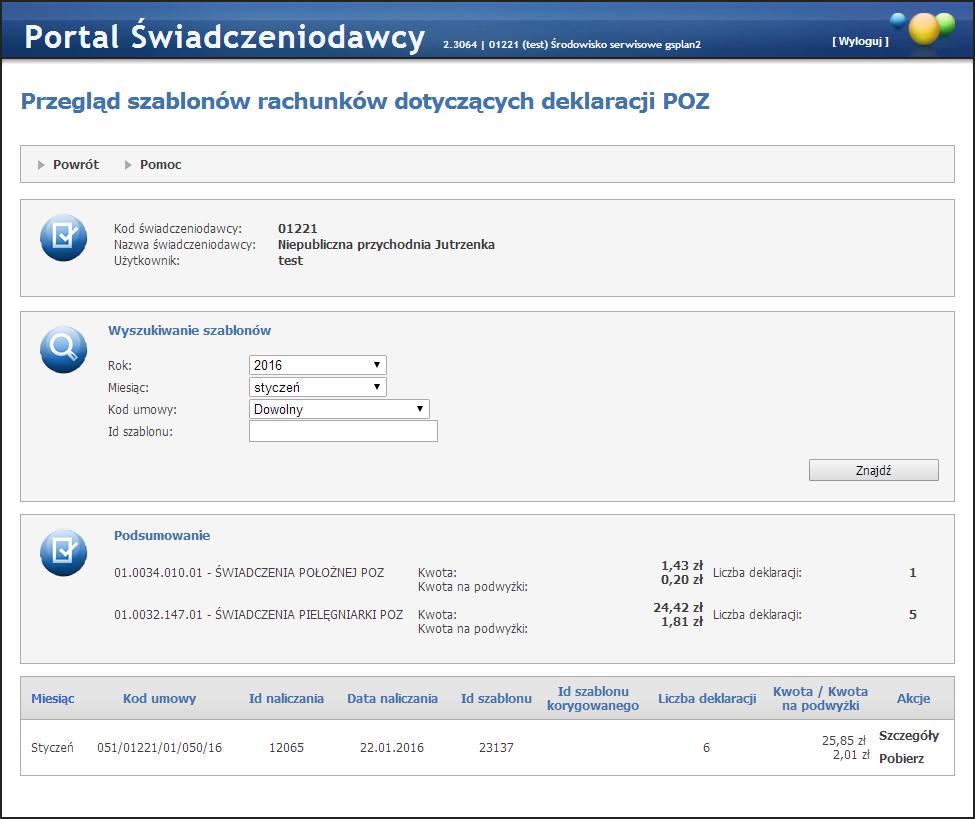Click the Wyszukiwanie szablonów heading
The width and height of the screenshot is (975, 819).
[x=190, y=330]
